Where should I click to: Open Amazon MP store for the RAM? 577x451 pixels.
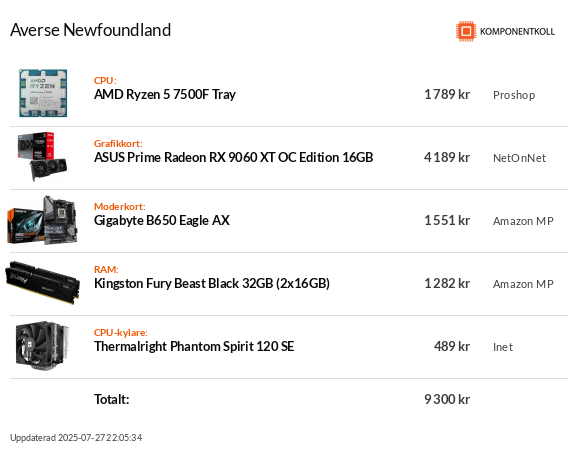523,284
